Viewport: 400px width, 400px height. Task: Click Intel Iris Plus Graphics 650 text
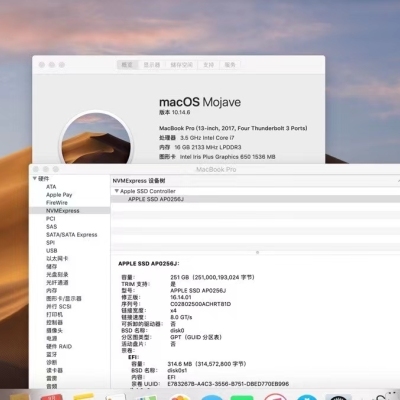pos(228,157)
